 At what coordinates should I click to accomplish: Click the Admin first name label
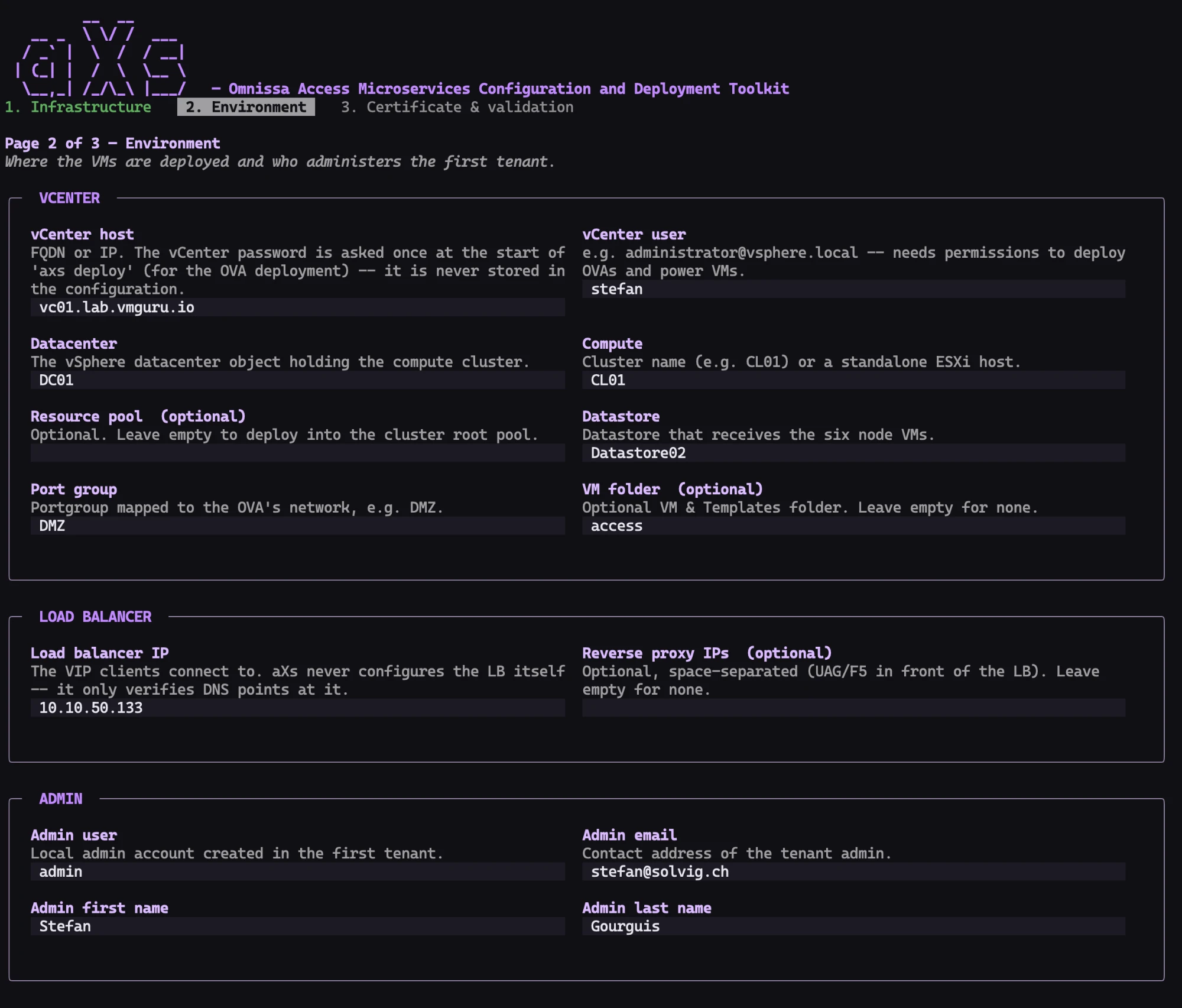coord(100,908)
